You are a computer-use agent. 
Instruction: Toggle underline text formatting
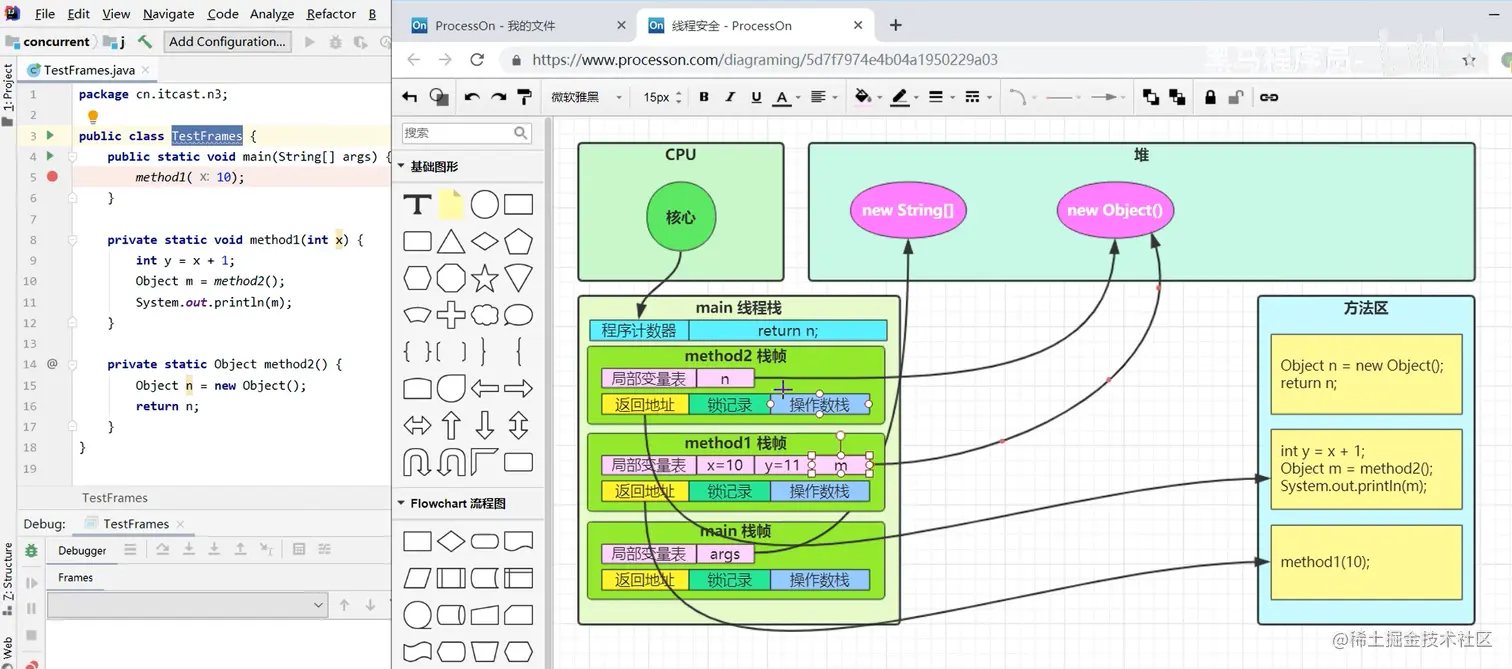coord(756,97)
